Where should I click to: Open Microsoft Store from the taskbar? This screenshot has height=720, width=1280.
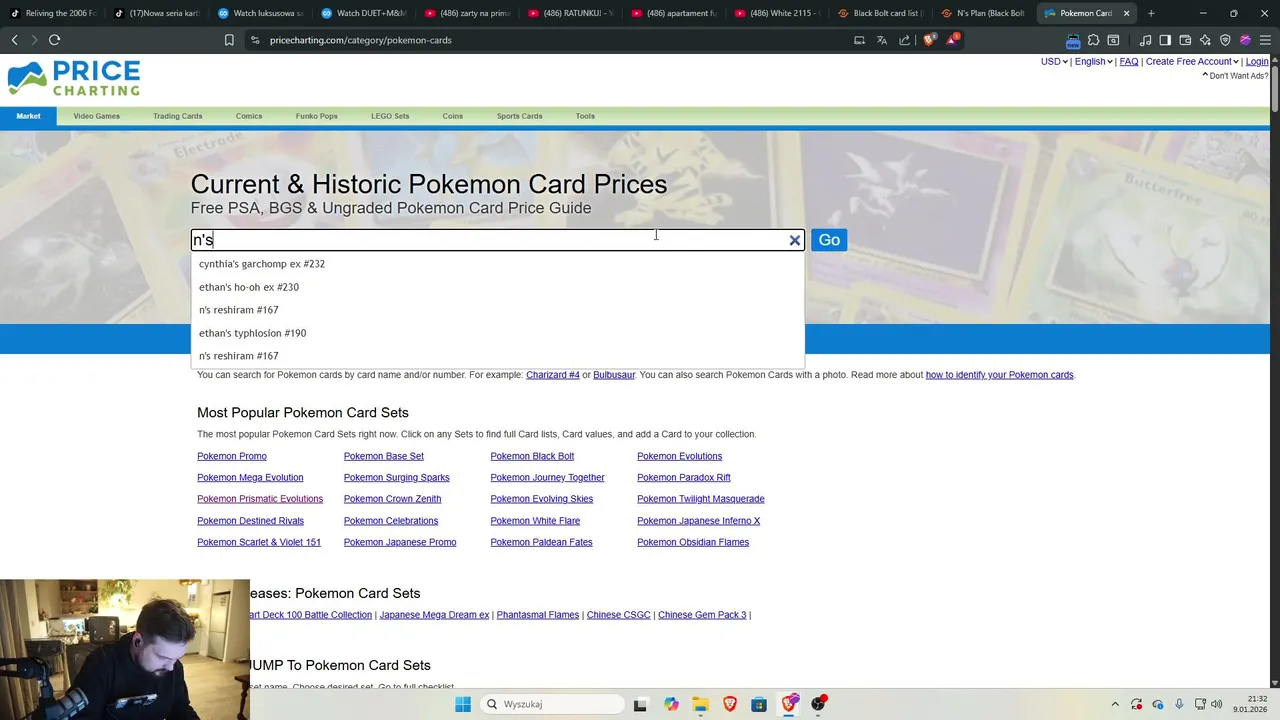(x=759, y=704)
